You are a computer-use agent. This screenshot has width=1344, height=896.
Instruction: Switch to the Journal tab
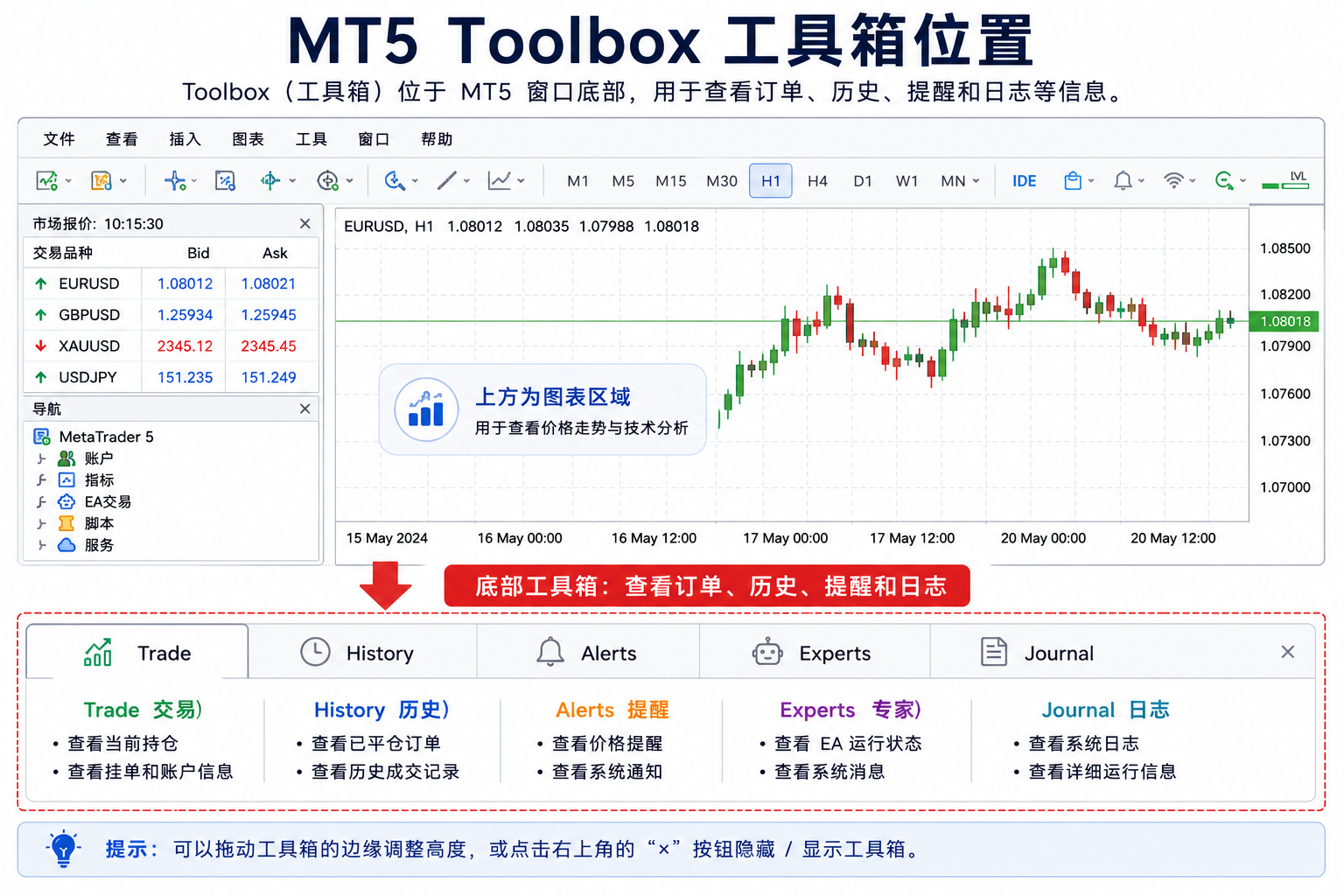tap(1038, 653)
